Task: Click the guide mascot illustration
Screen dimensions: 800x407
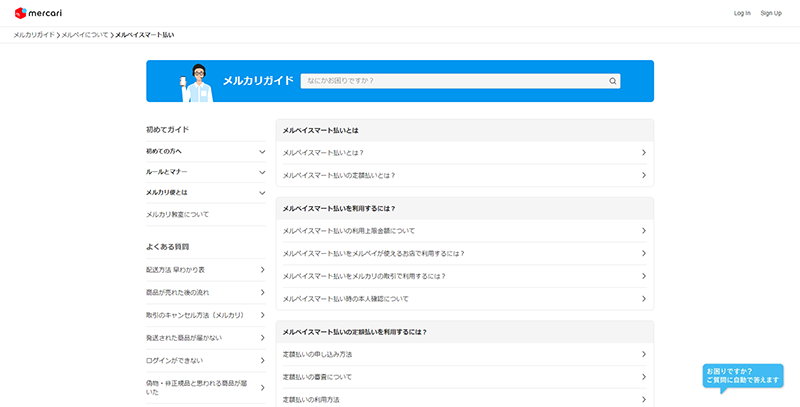Action: pyautogui.click(x=196, y=83)
